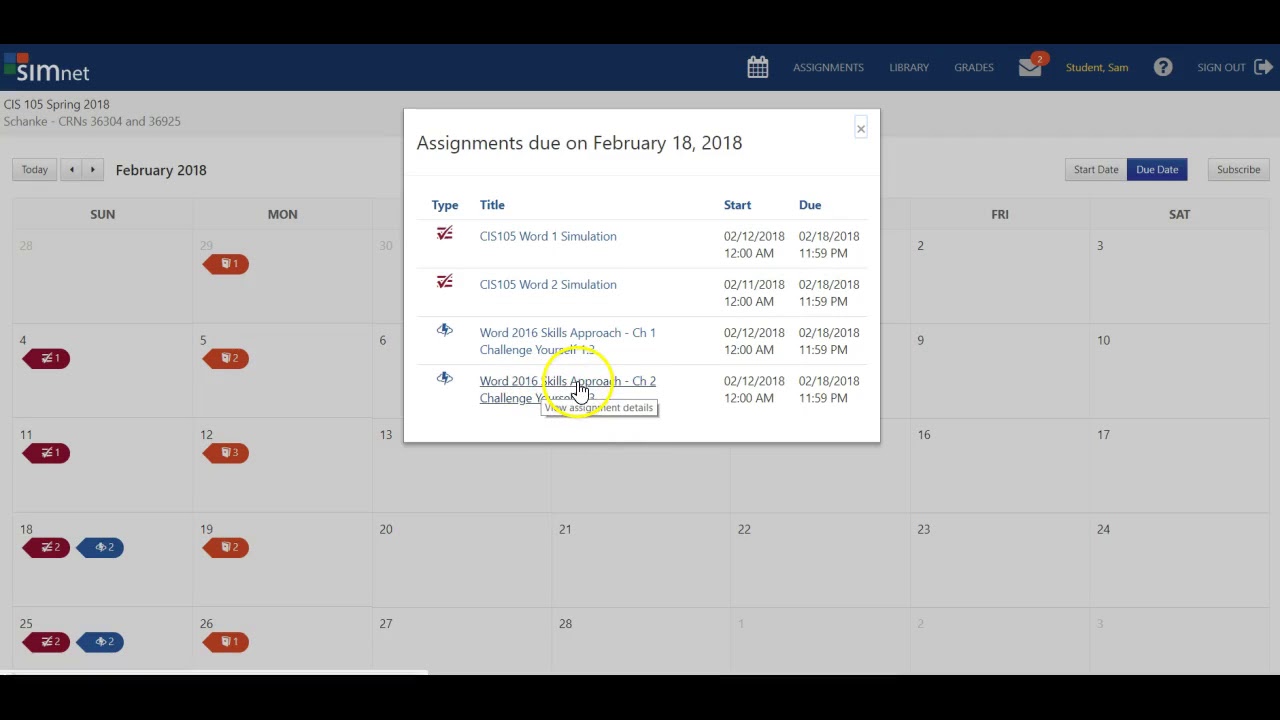Open Word 2016 Skills Approach Ch 2 link
Screen dimensions: 1280x720
click(567, 389)
